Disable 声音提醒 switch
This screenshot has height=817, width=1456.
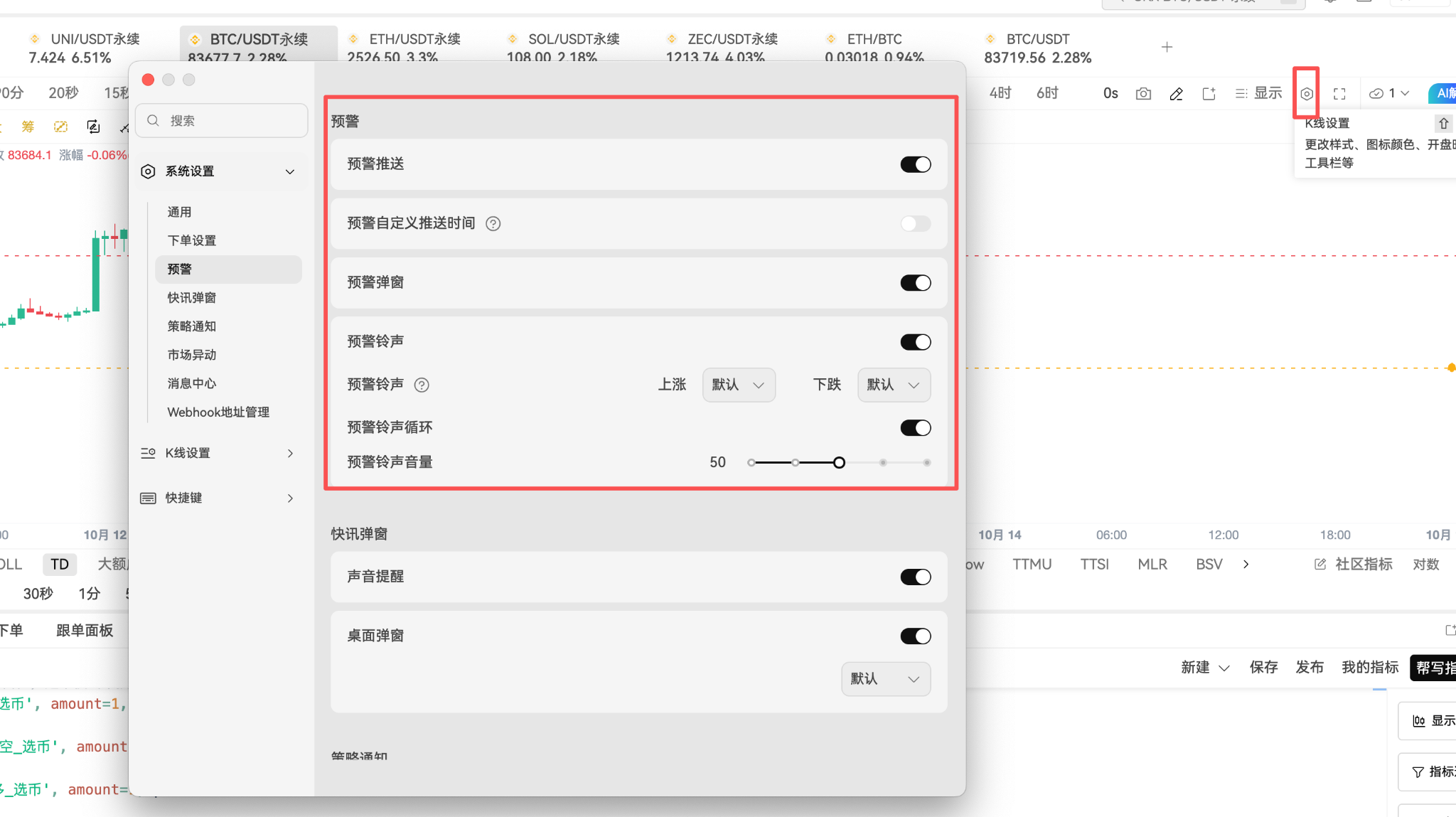[x=915, y=577]
